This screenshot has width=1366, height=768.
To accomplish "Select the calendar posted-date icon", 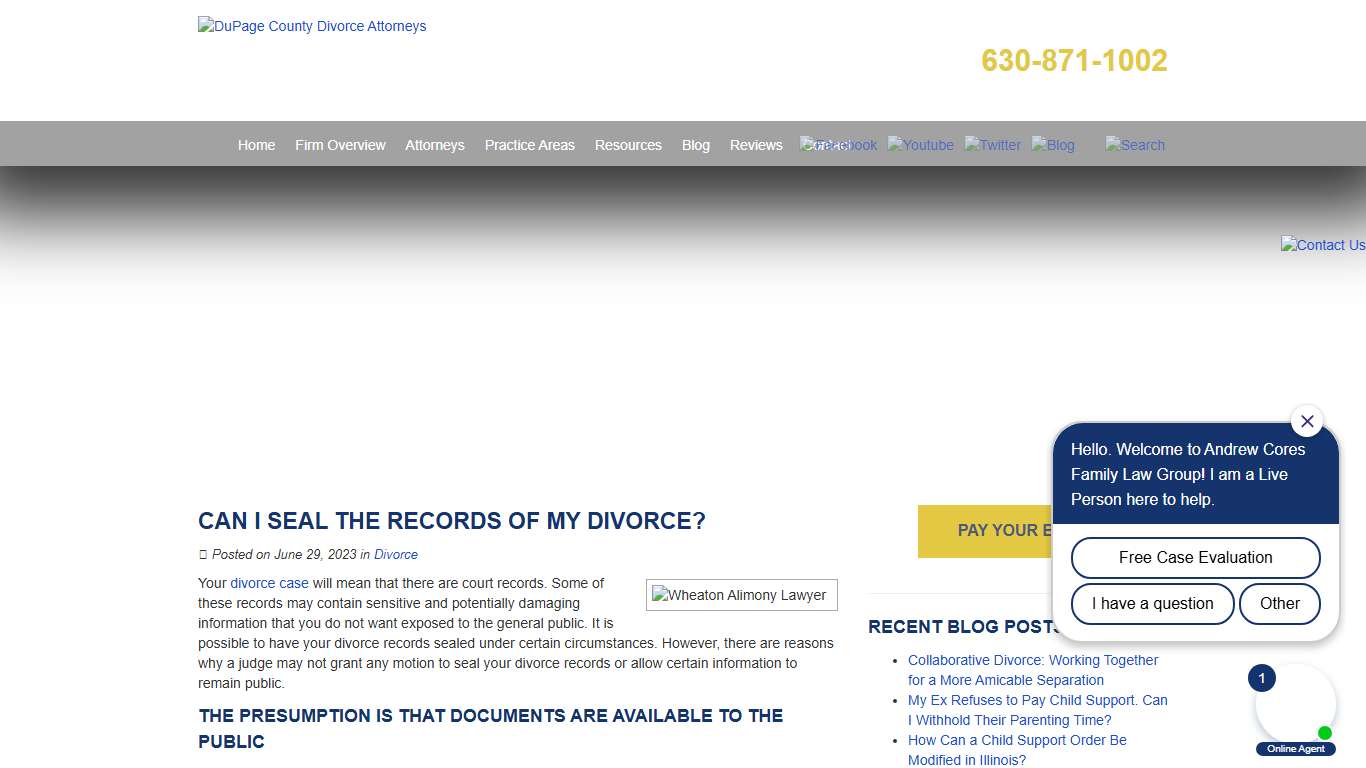I will click(x=202, y=554).
